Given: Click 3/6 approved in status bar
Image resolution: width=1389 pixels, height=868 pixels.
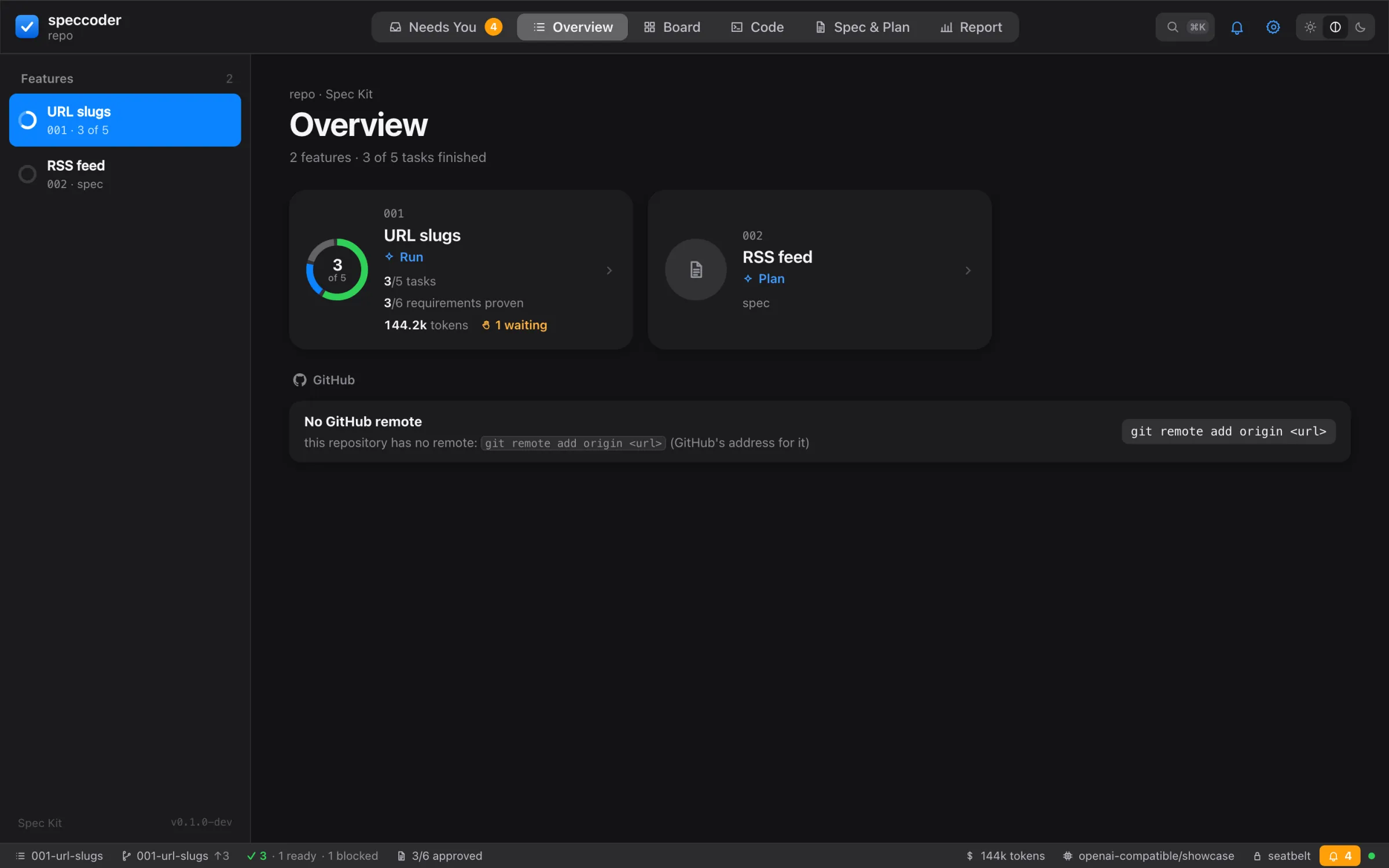Looking at the screenshot, I should pyautogui.click(x=440, y=856).
